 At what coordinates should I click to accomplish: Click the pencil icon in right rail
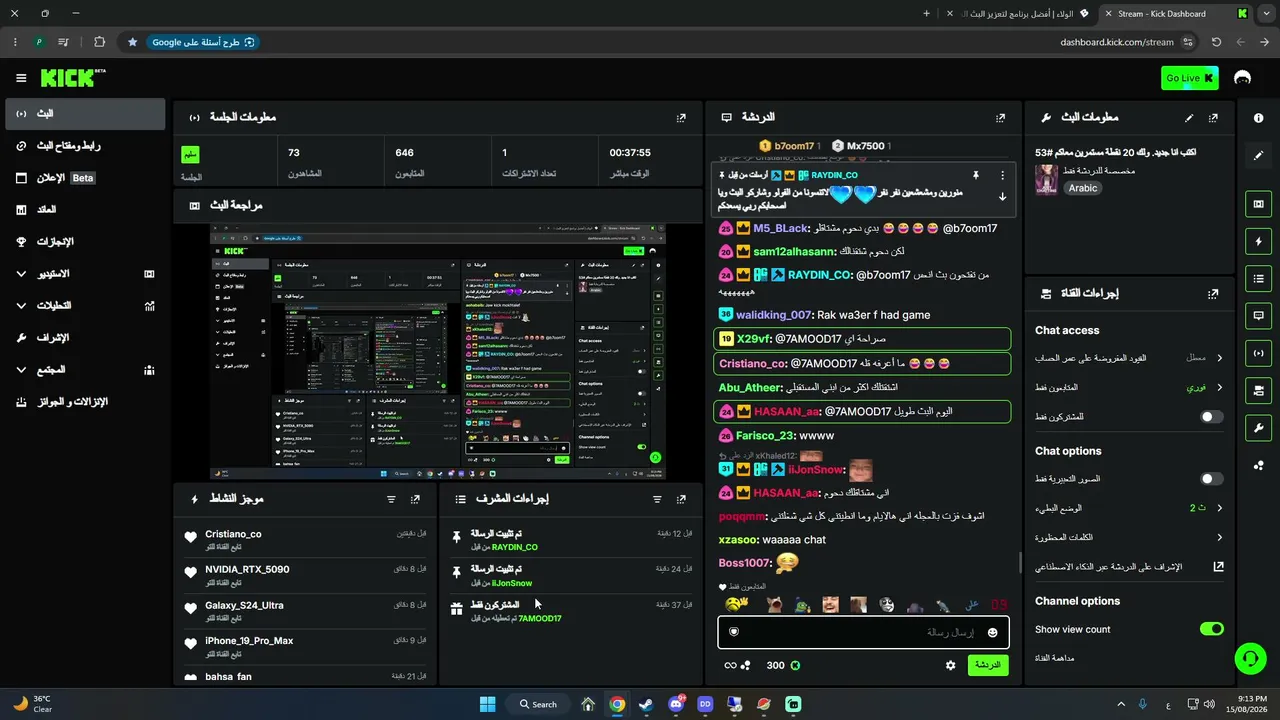pos(1258,155)
